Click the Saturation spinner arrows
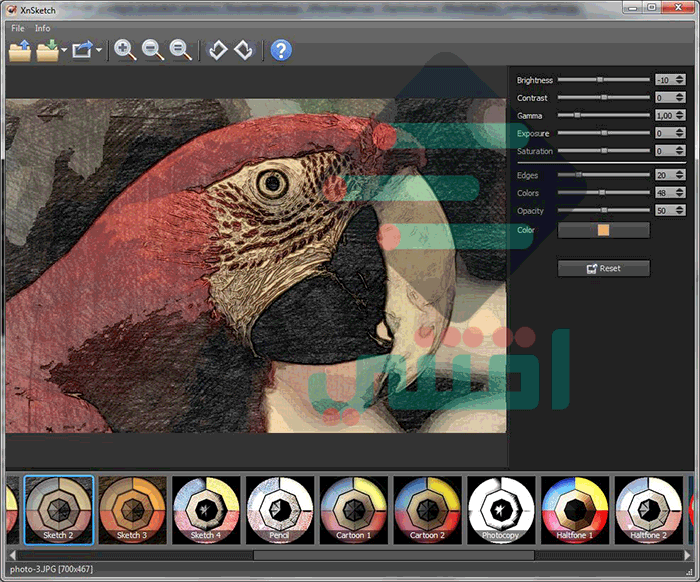 click(679, 151)
